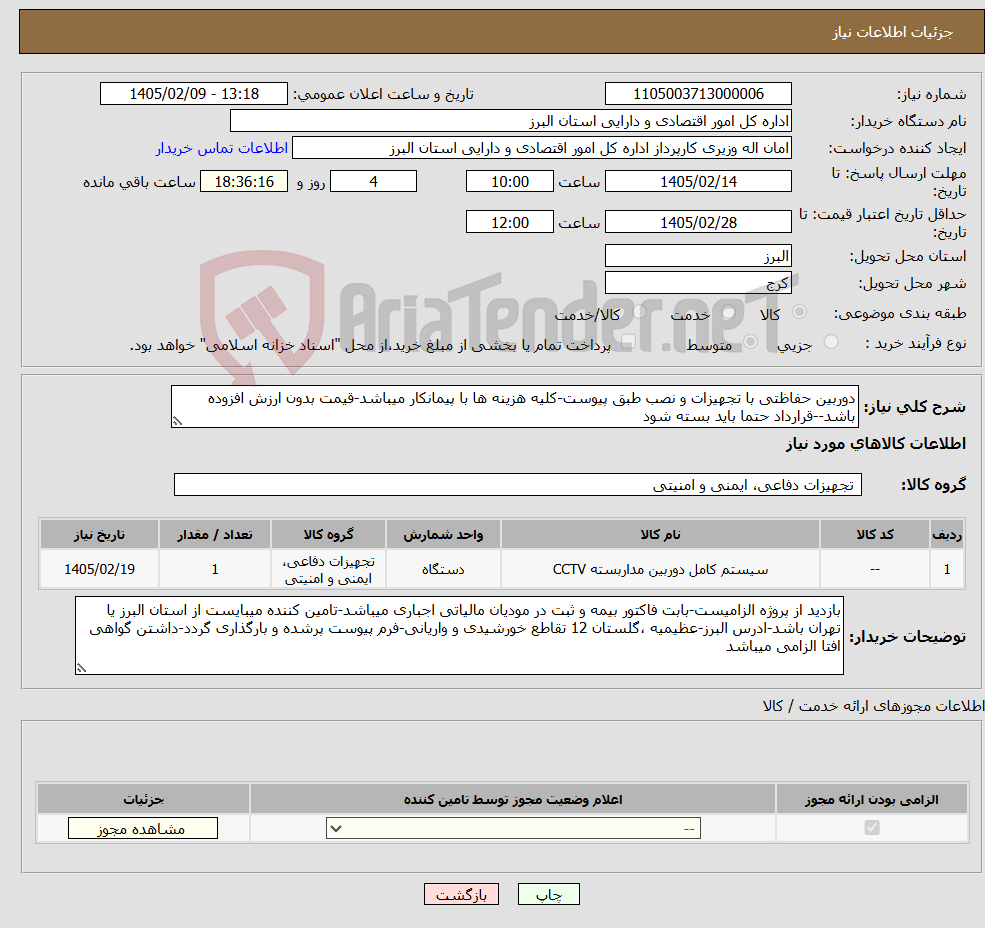Click the deadline time field 10:00

(x=509, y=182)
